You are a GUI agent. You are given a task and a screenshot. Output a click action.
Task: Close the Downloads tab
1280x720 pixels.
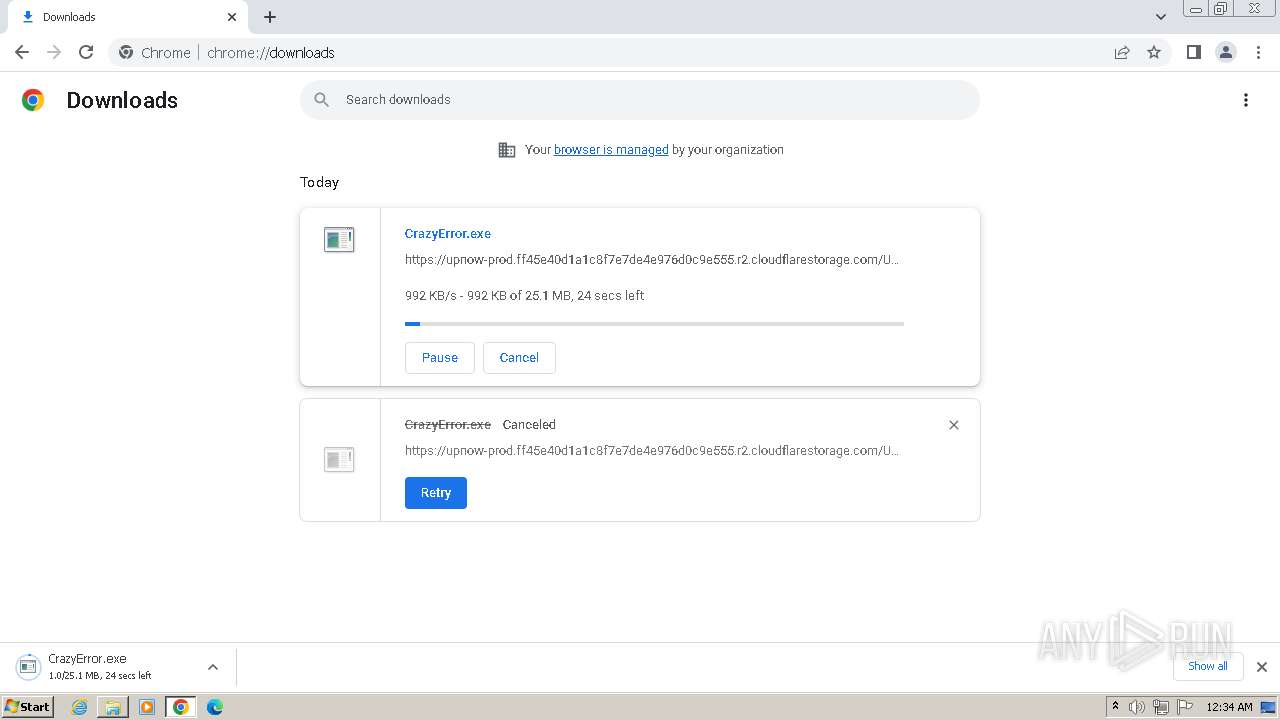click(x=232, y=17)
